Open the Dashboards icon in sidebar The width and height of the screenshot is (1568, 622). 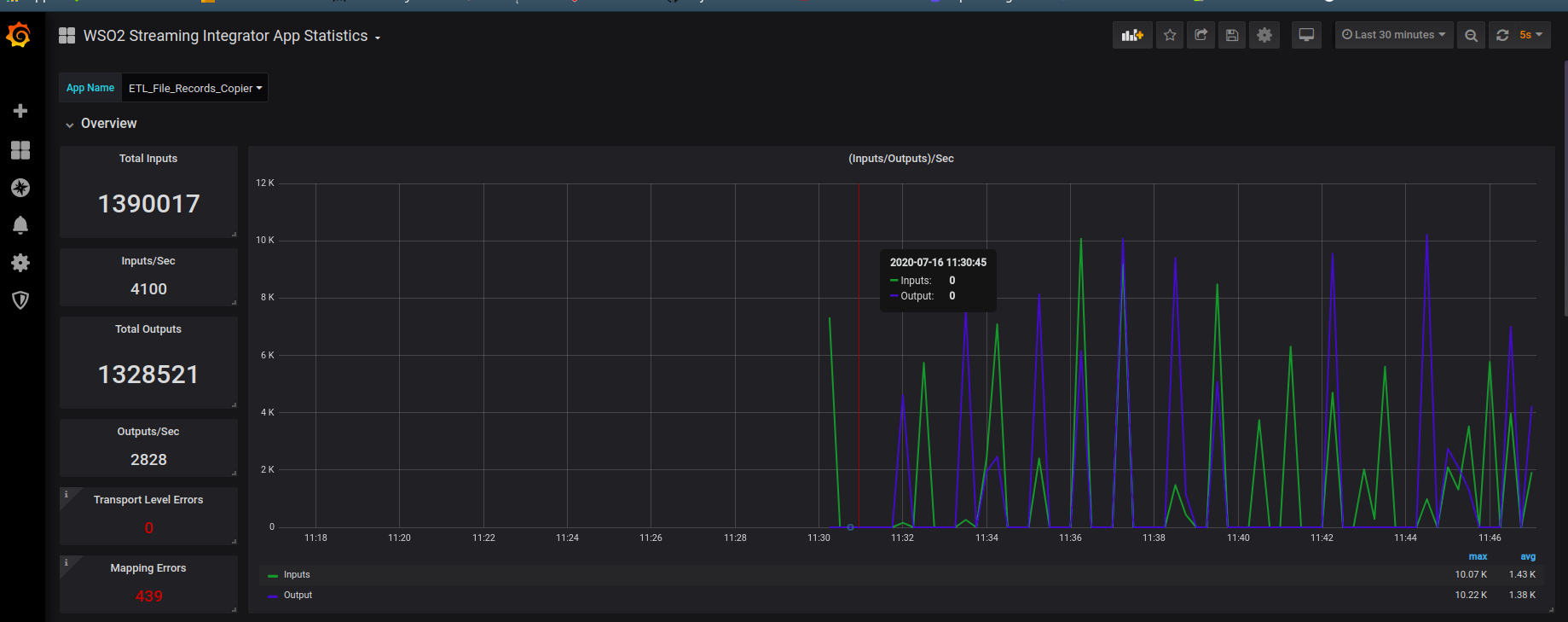[20, 150]
